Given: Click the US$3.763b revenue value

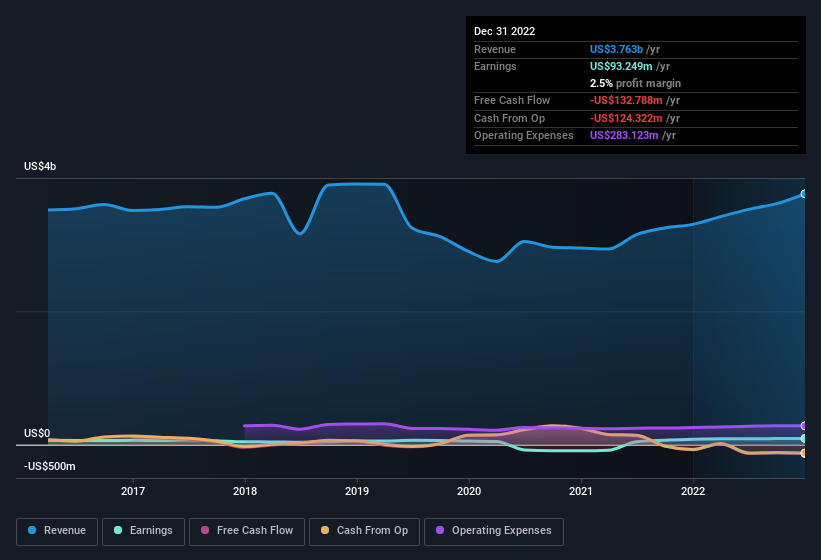Looking at the screenshot, I should click(616, 49).
